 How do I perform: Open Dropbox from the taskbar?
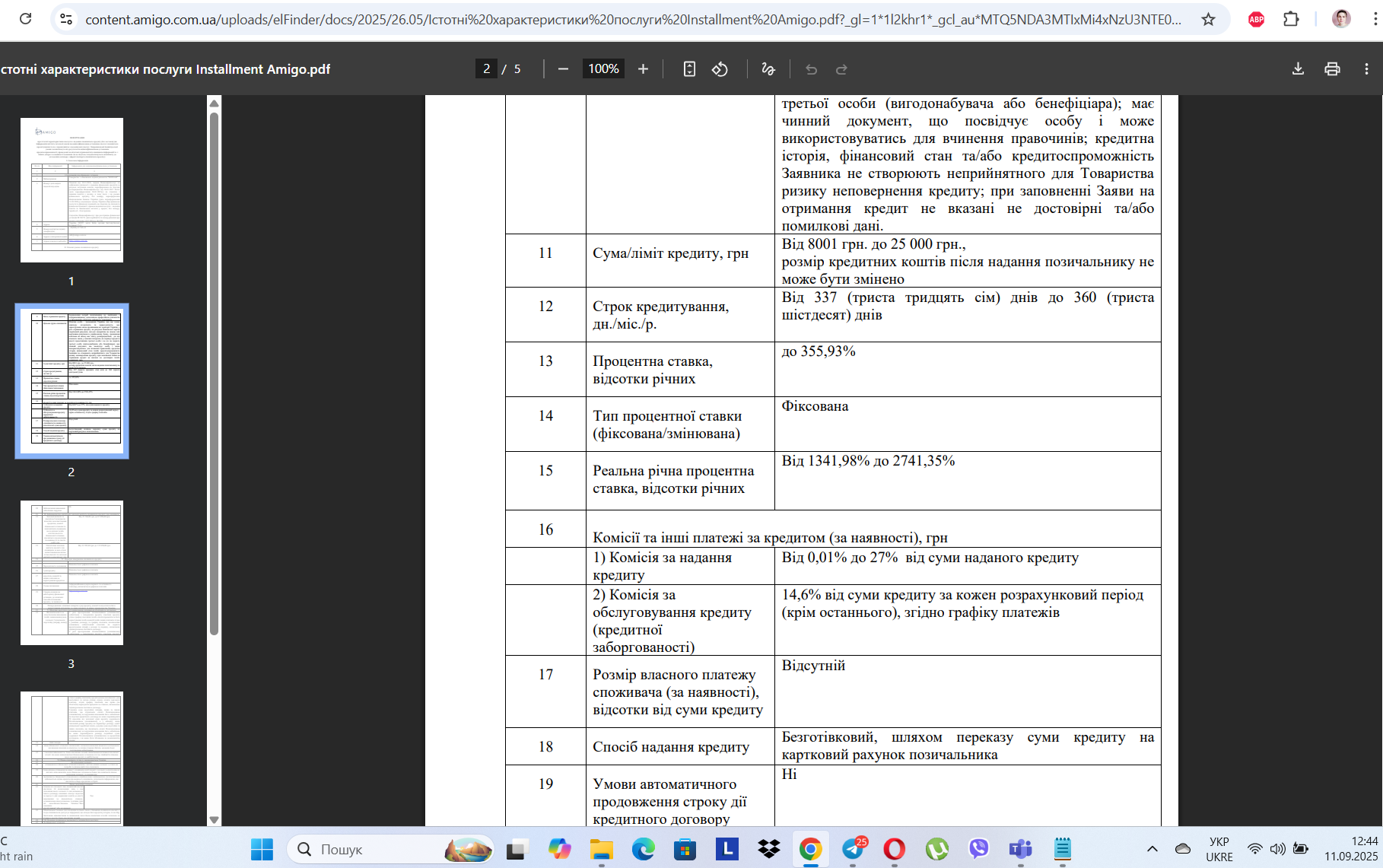coord(769,849)
